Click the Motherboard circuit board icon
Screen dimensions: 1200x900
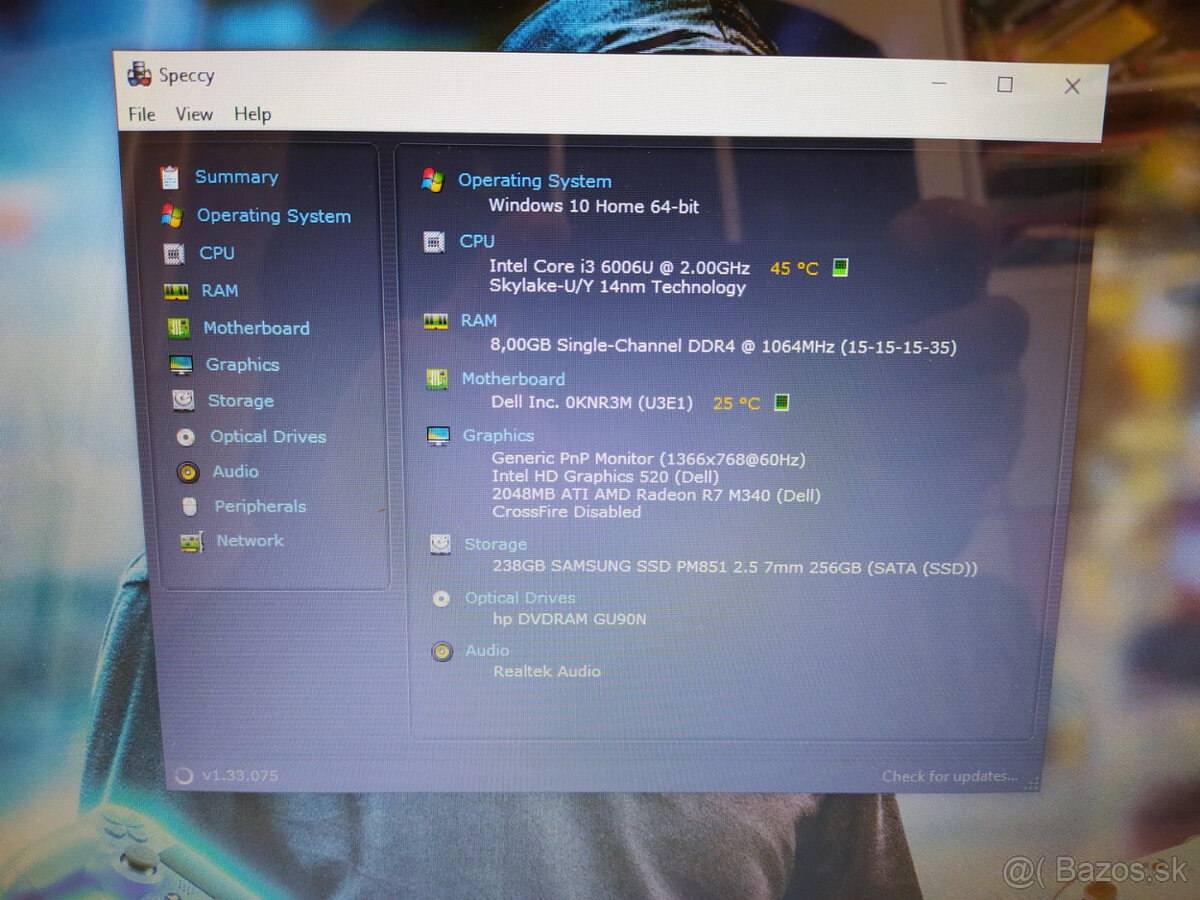(x=178, y=327)
